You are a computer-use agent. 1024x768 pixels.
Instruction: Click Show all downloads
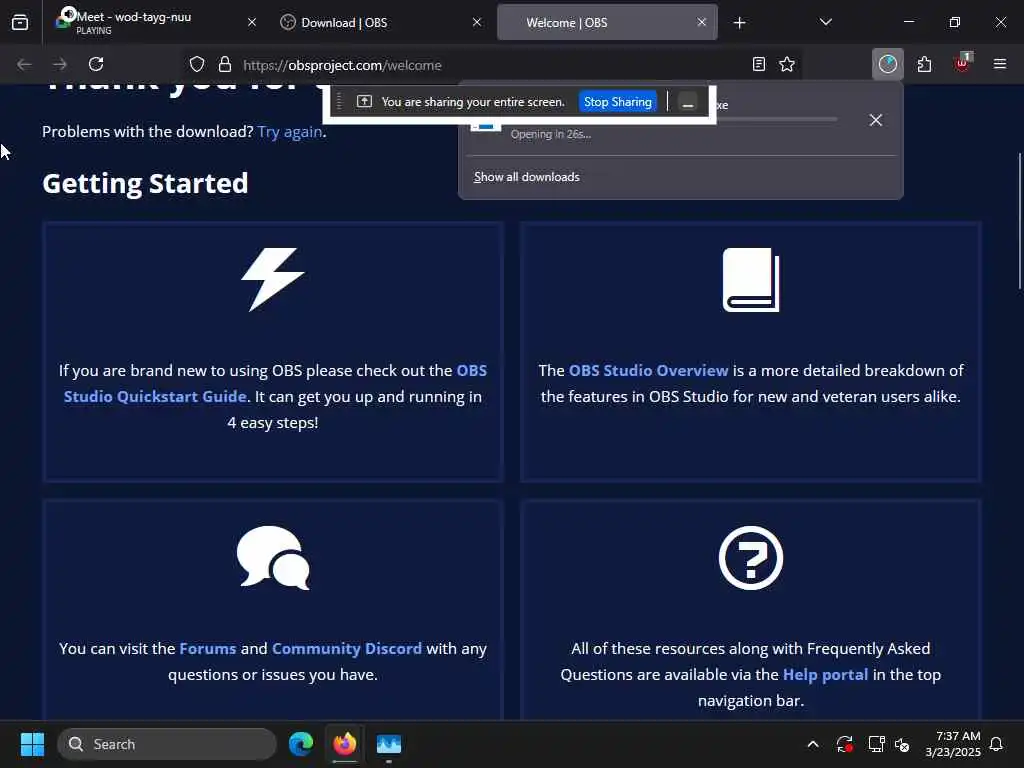[526, 177]
